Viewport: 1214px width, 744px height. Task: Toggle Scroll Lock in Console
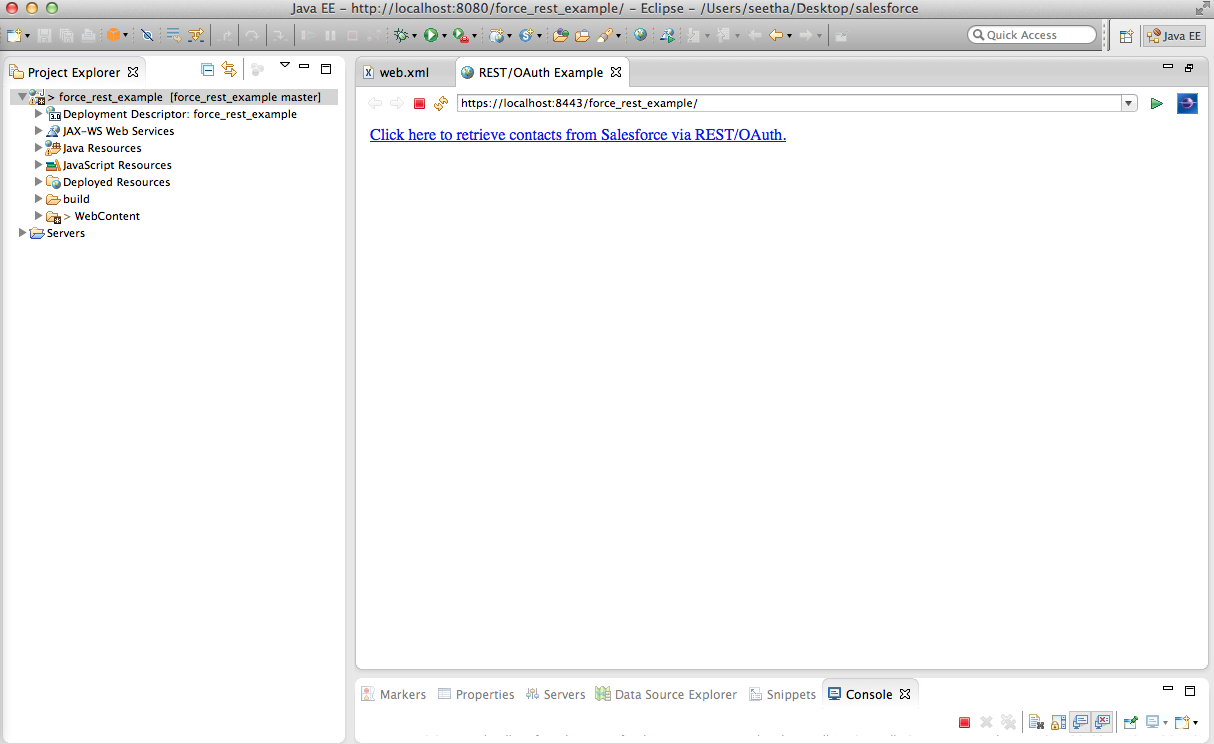pyautogui.click(x=1058, y=722)
